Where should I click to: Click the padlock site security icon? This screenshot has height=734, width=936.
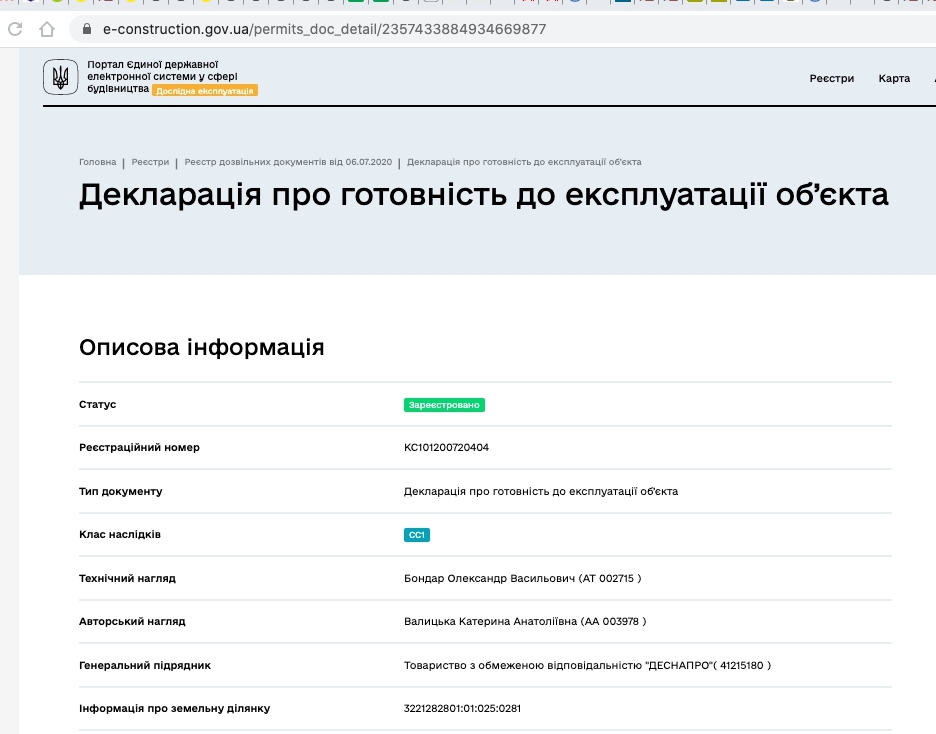[87, 29]
